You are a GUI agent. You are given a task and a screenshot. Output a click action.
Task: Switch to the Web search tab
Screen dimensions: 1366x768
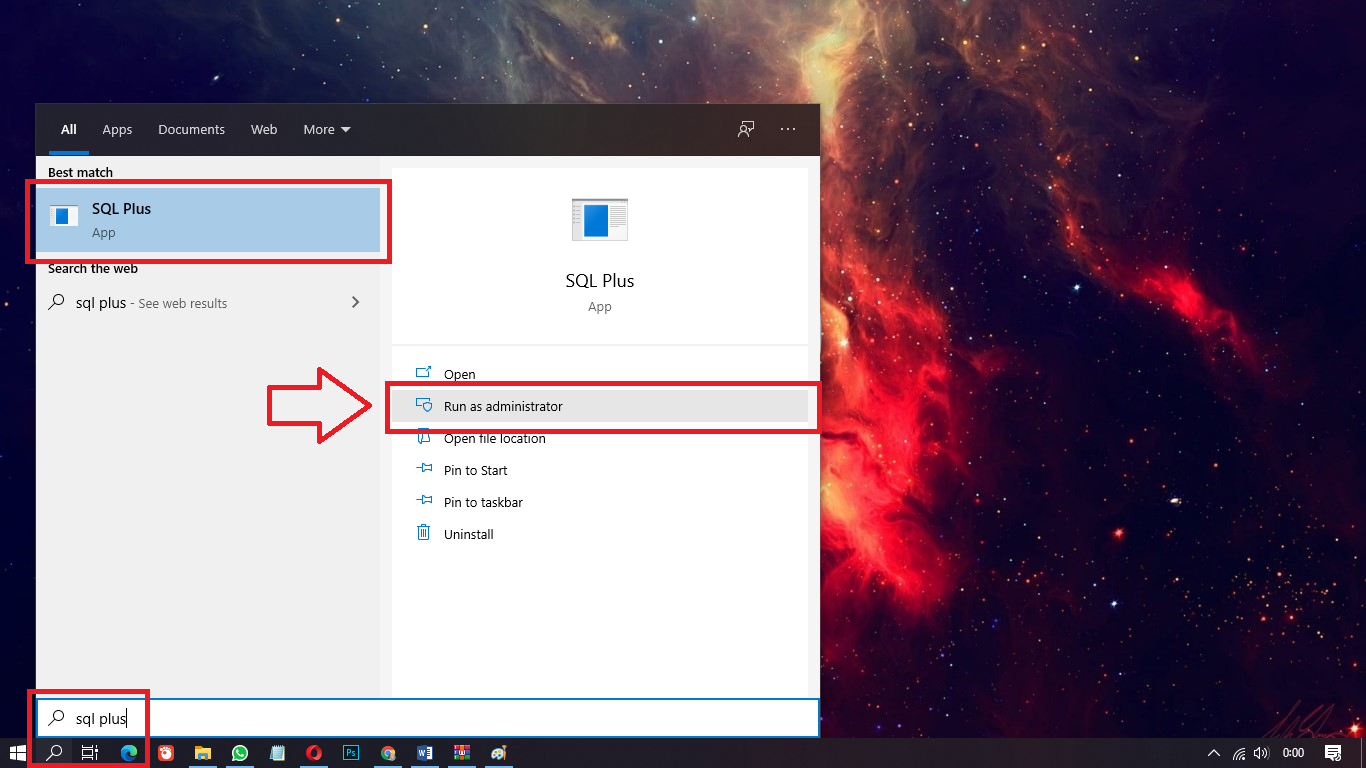264,129
